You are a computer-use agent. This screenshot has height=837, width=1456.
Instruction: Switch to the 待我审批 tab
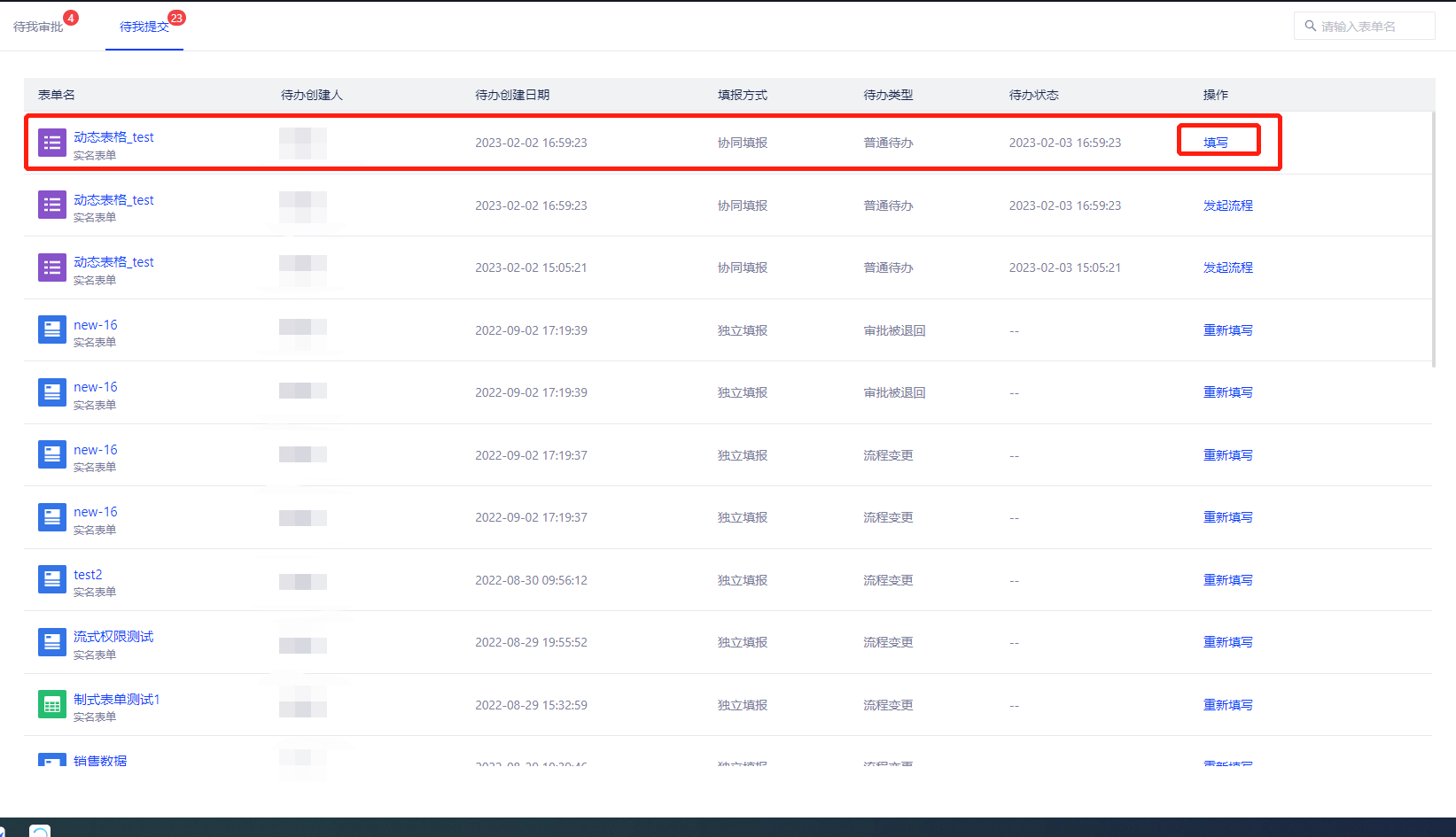(x=38, y=27)
